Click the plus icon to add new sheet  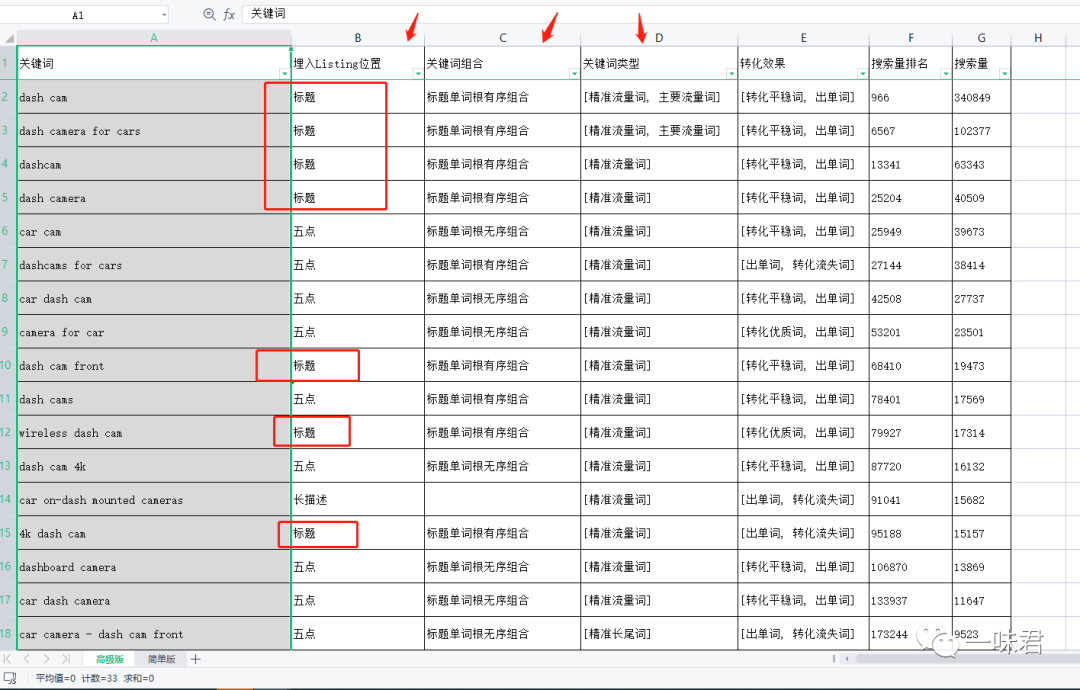[x=195, y=659]
